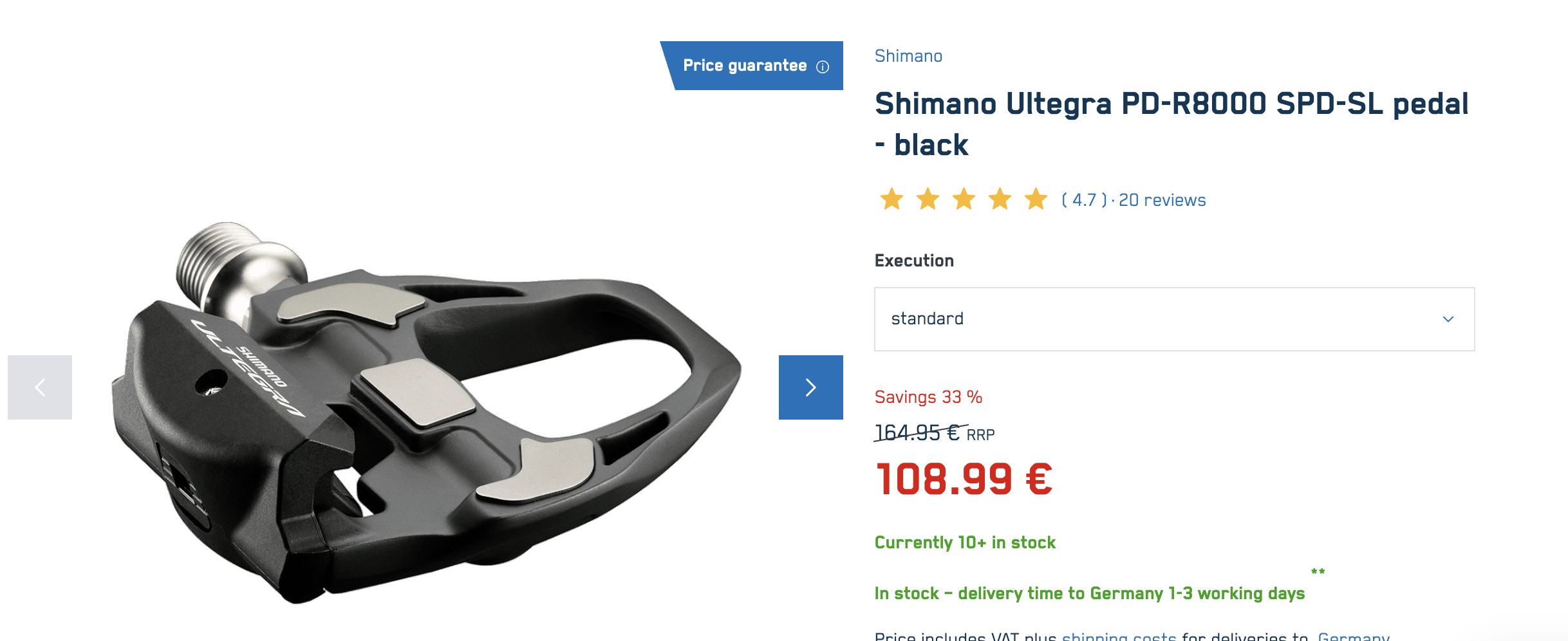Click the first rating star
Viewport: 1568px width, 641px height.
click(891, 200)
